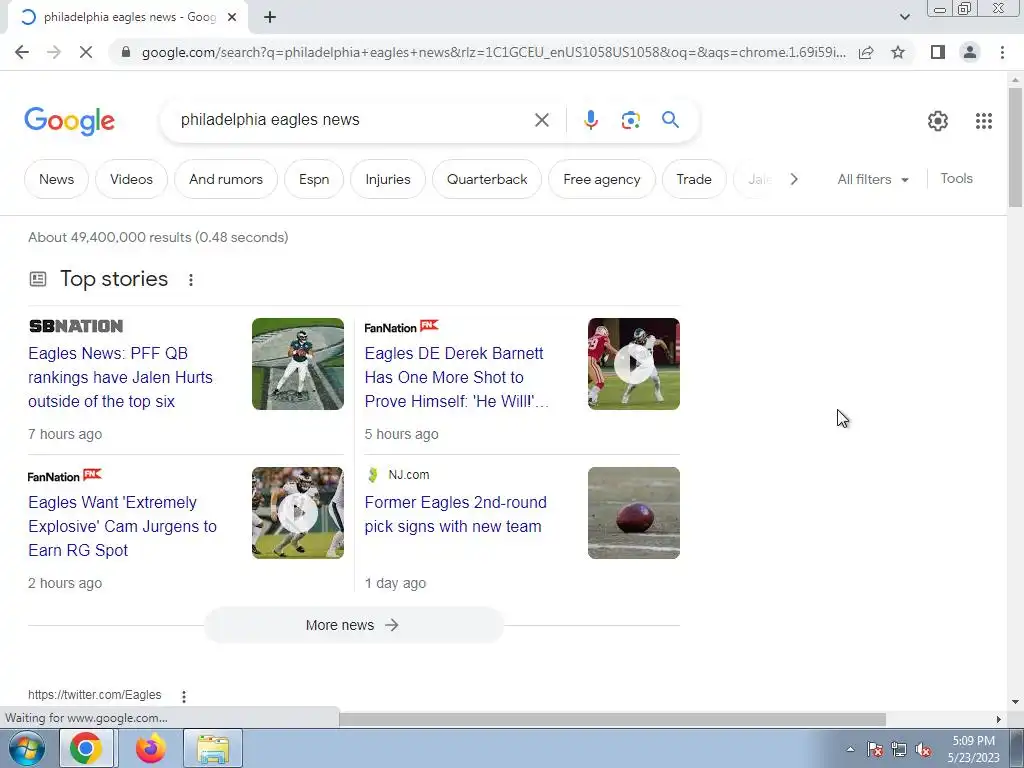1024x768 pixels.
Task: Click the football on turf thumbnail
Action: 633,513
